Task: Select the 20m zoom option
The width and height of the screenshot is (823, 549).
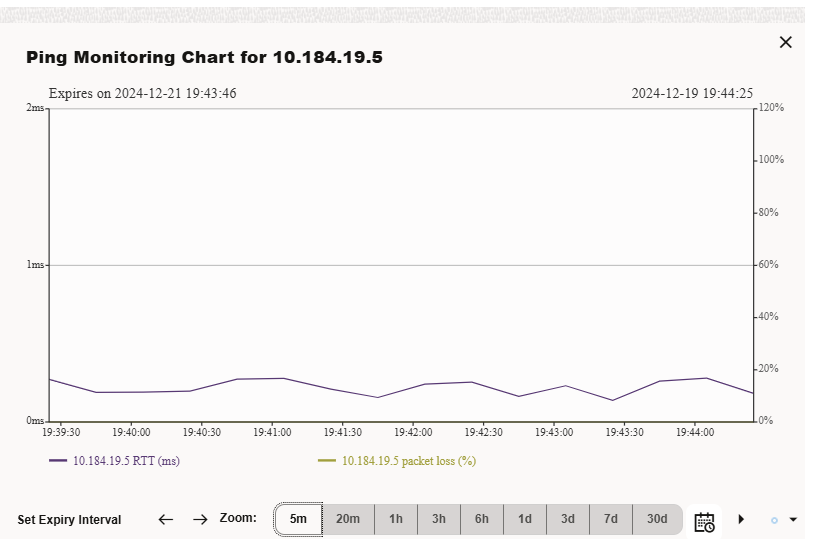Action: click(348, 519)
